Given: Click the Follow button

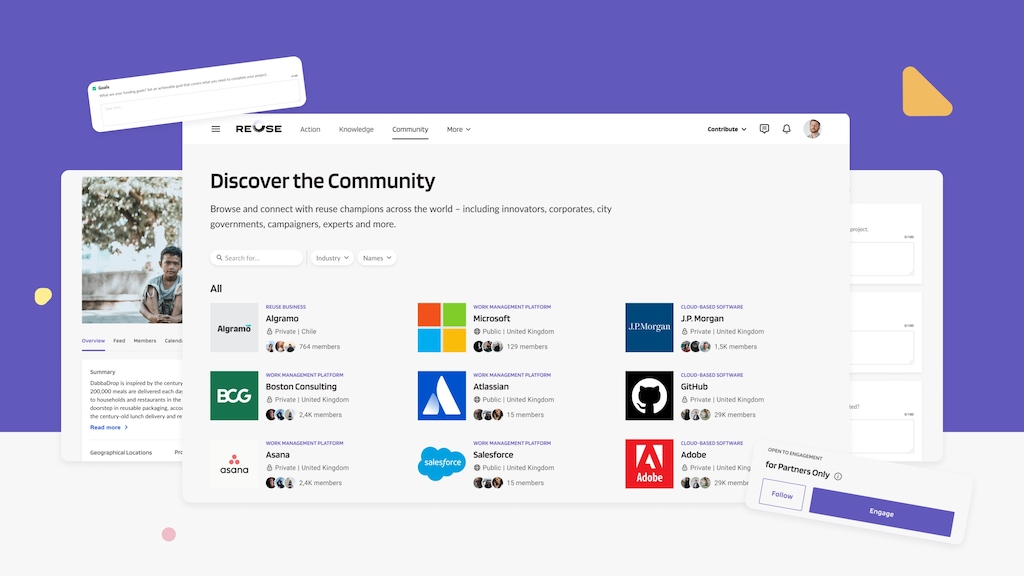Looking at the screenshot, I should coord(782,494).
